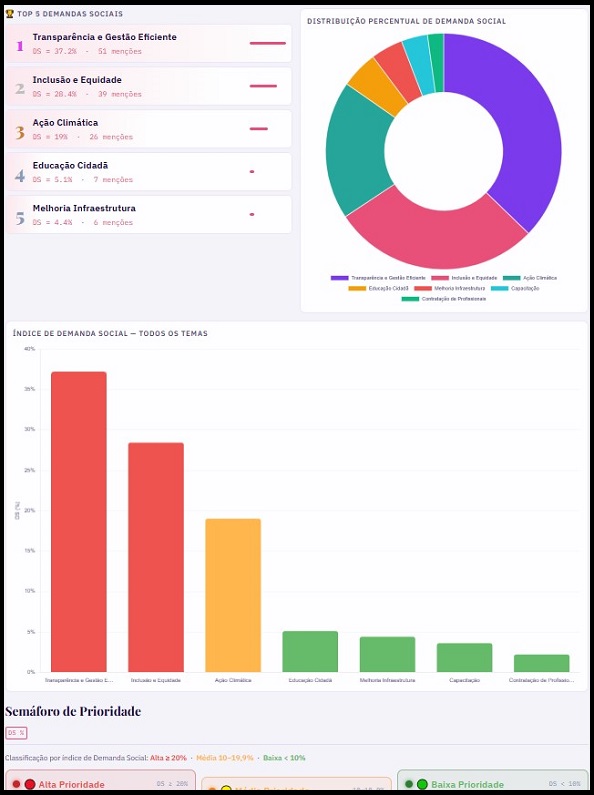The image size is (594, 795).
Task: Click the green circle icon in Baixa Prioridade card
Action: point(422,784)
